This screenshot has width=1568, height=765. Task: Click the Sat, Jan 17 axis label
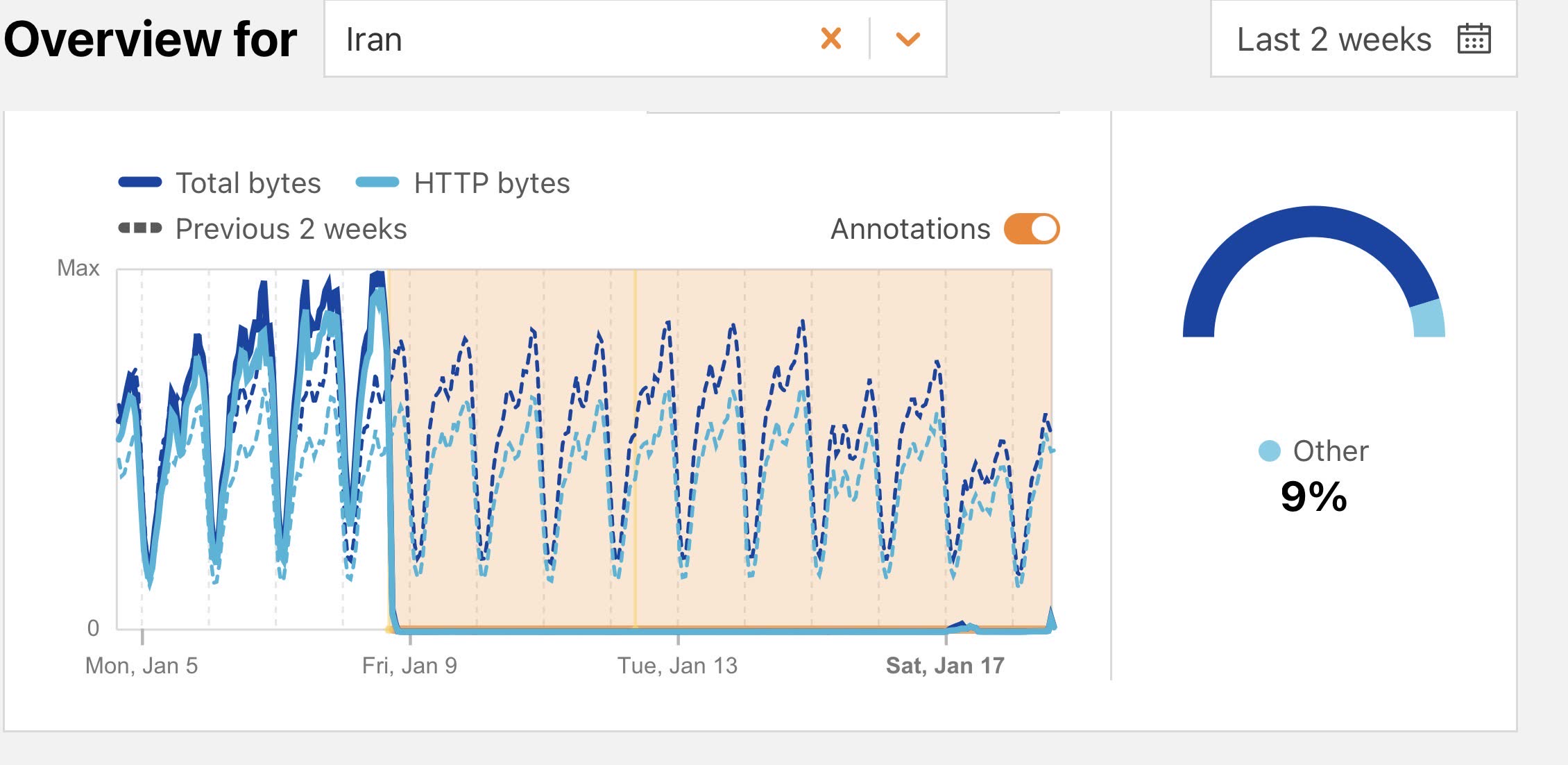(x=945, y=666)
